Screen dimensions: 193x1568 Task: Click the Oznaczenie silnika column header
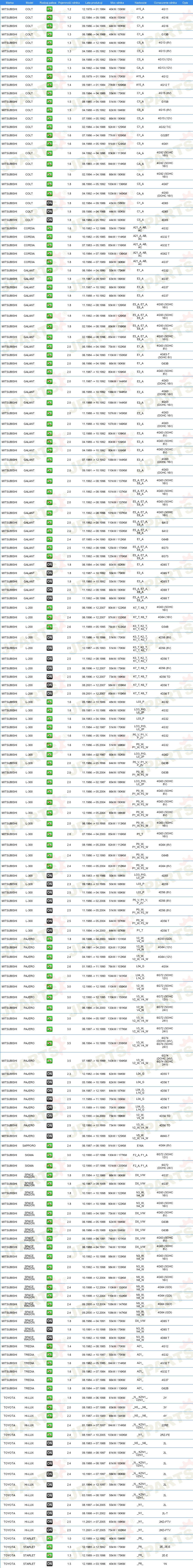coord(165,2)
